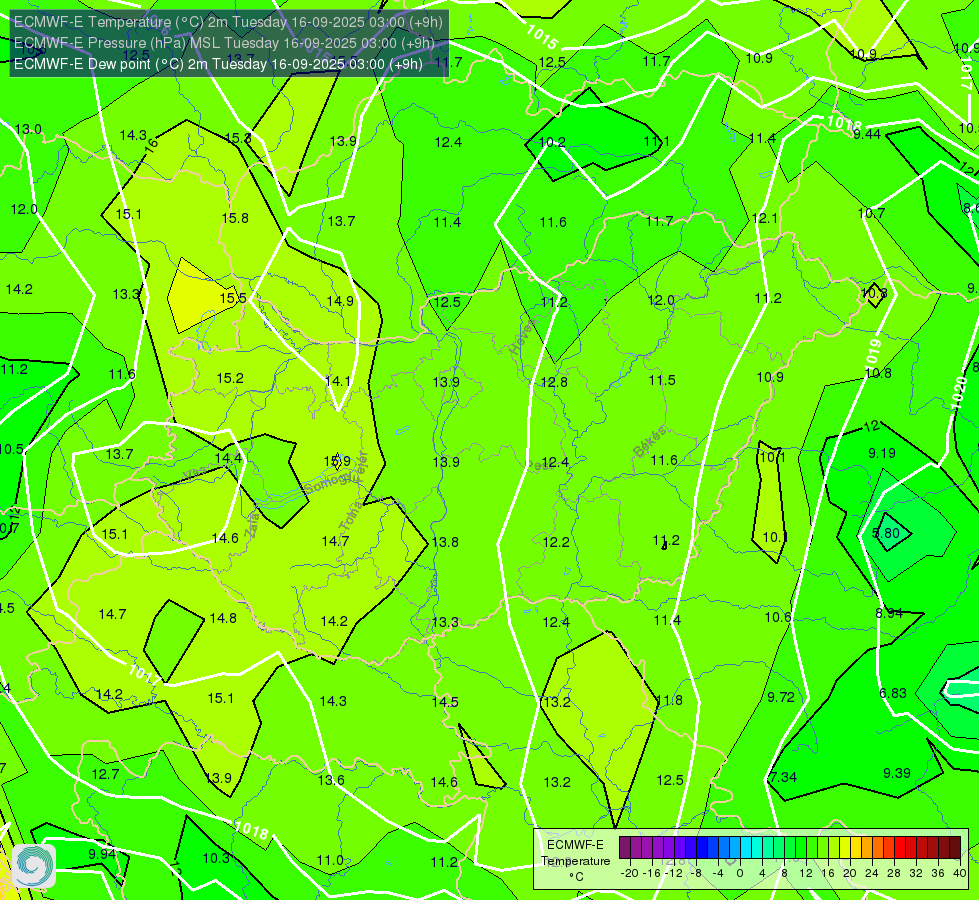Click the leftmost dark purple legend swatch
Screen dimensions: 979x900
(x=624, y=848)
